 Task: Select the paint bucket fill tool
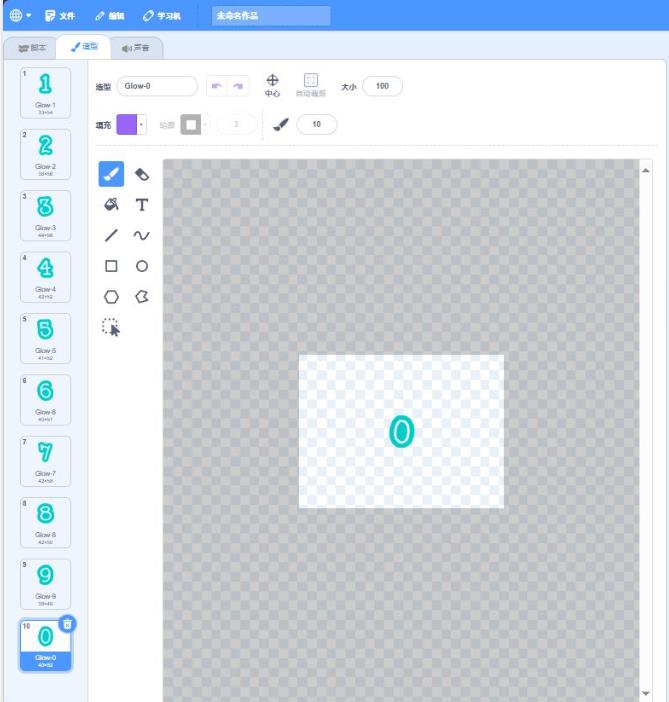(111, 205)
